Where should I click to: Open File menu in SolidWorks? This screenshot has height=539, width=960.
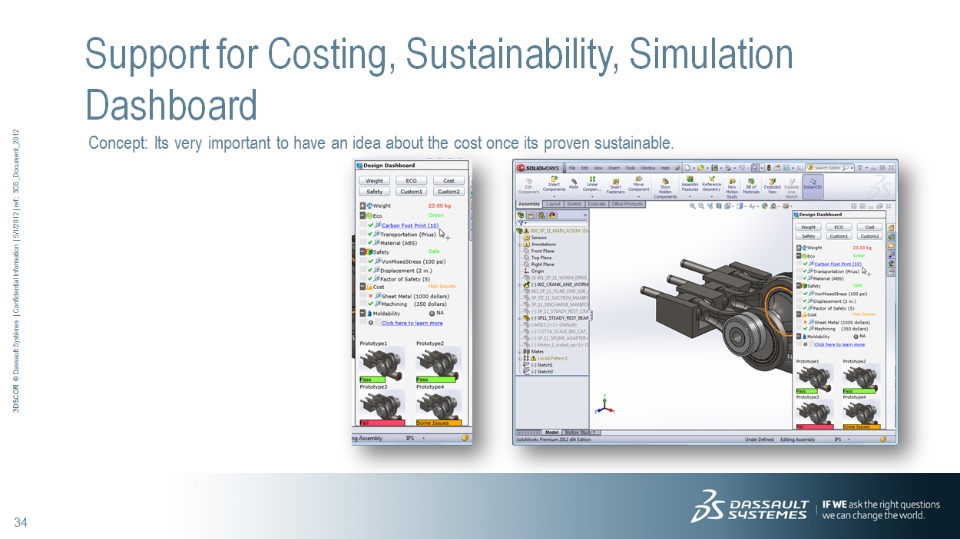[572, 167]
